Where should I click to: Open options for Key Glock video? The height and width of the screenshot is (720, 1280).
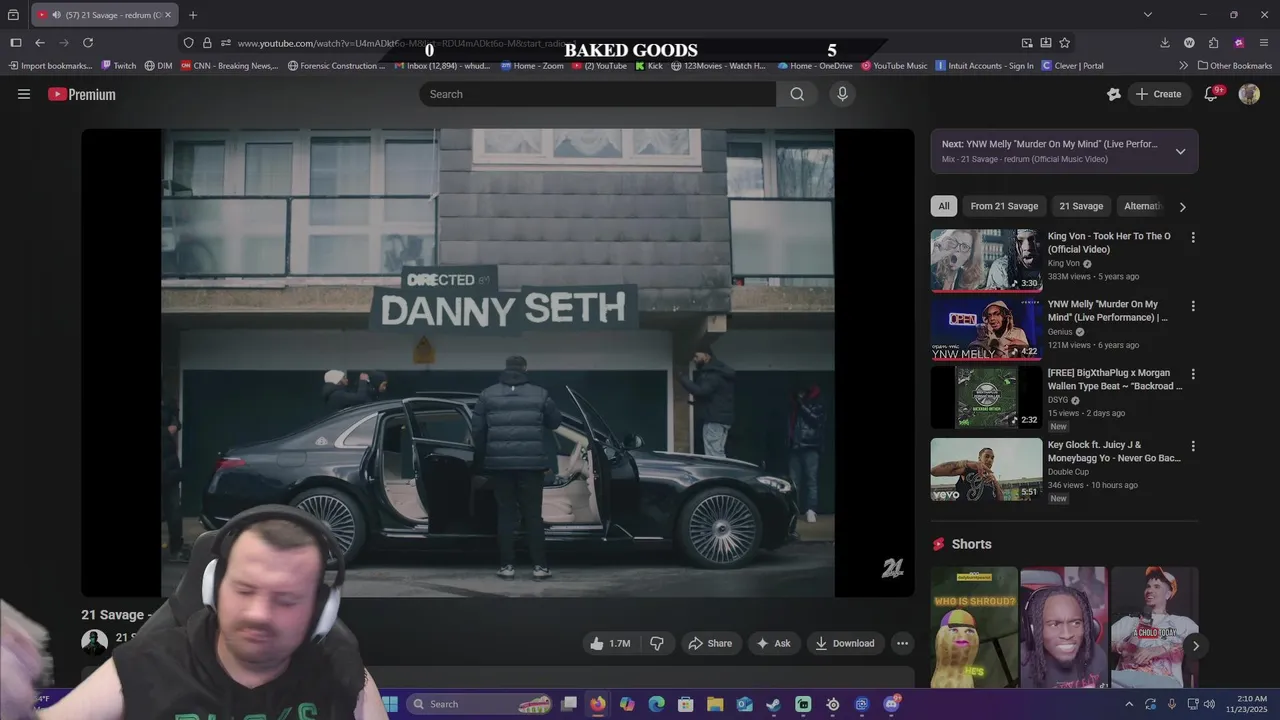click(1192, 446)
